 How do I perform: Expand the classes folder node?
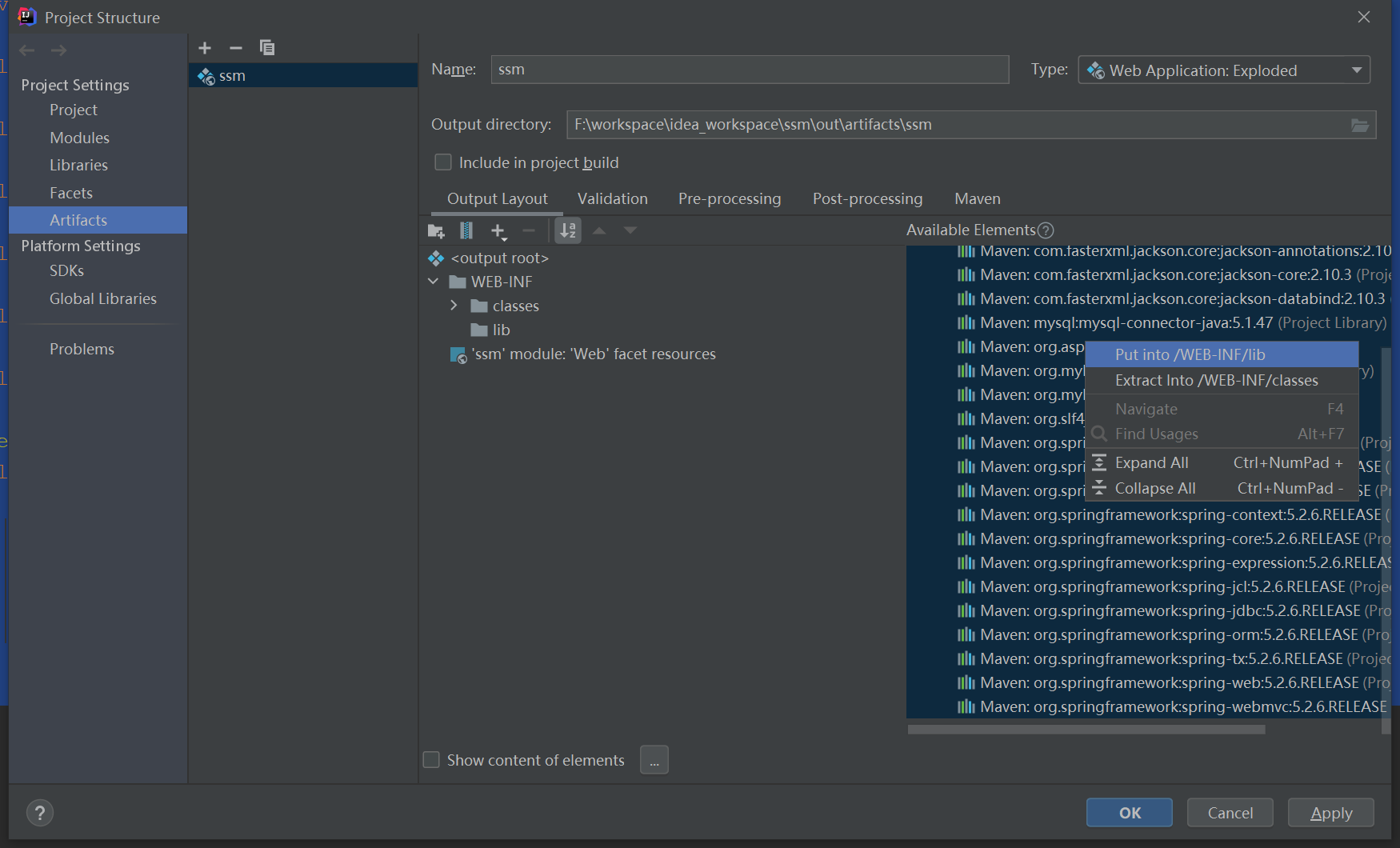[x=454, y=306]
